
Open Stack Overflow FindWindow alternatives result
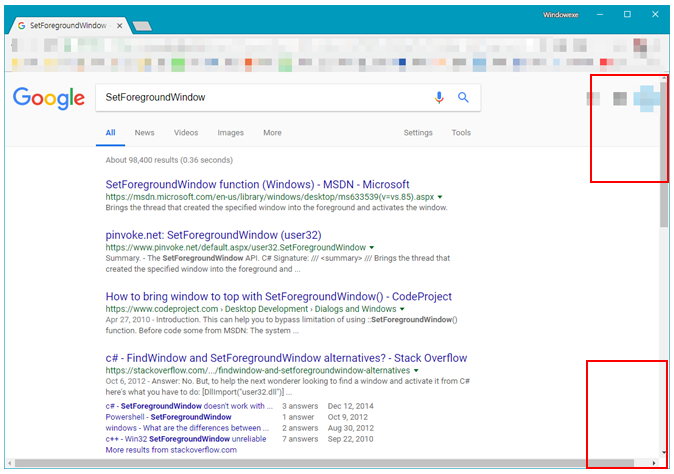pyautogui.click(x=286, y=358)
